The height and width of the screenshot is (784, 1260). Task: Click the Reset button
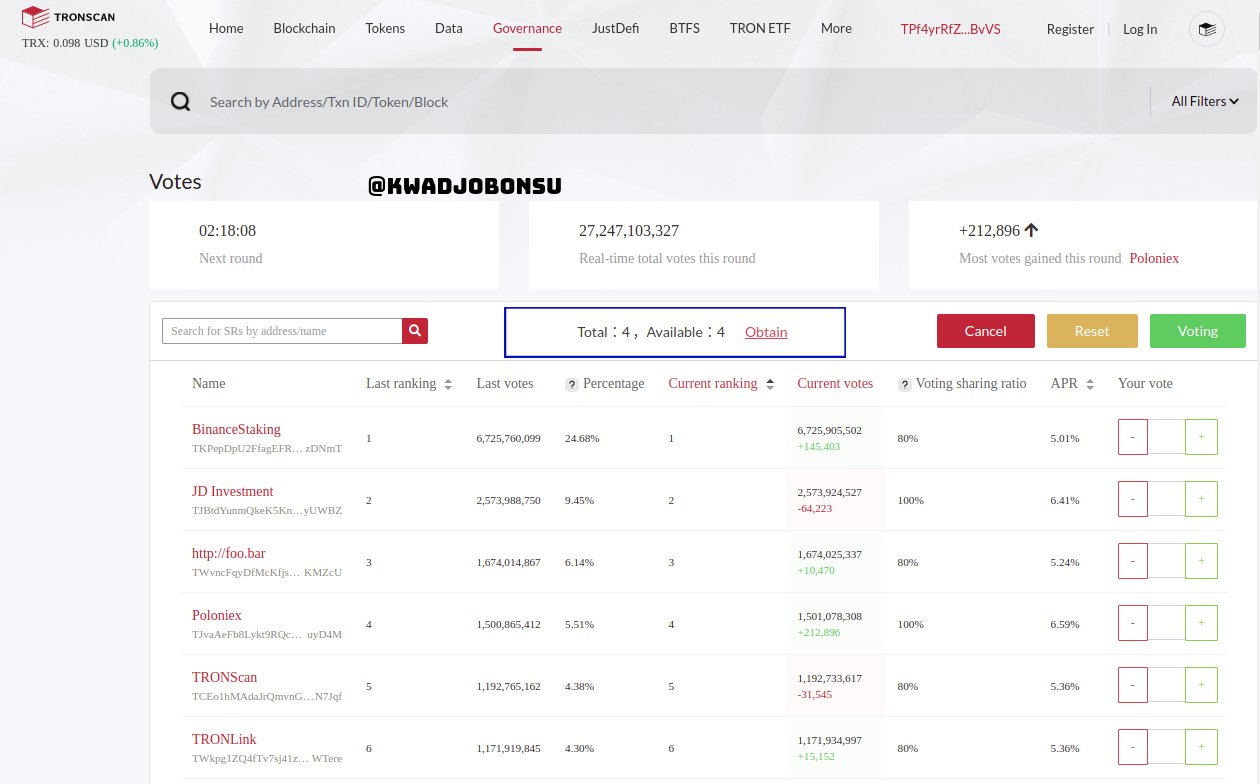1092,331
